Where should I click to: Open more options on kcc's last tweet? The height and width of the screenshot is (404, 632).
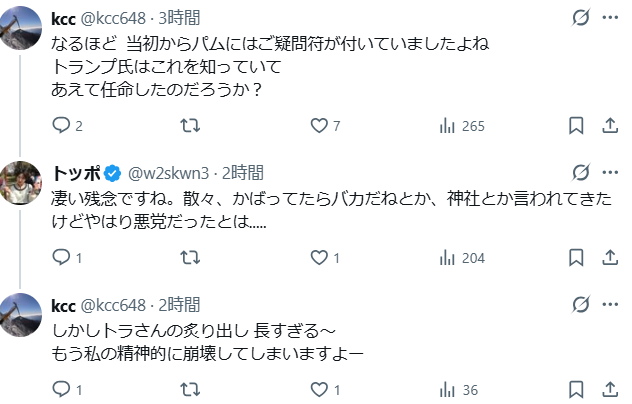click(609, 304)
